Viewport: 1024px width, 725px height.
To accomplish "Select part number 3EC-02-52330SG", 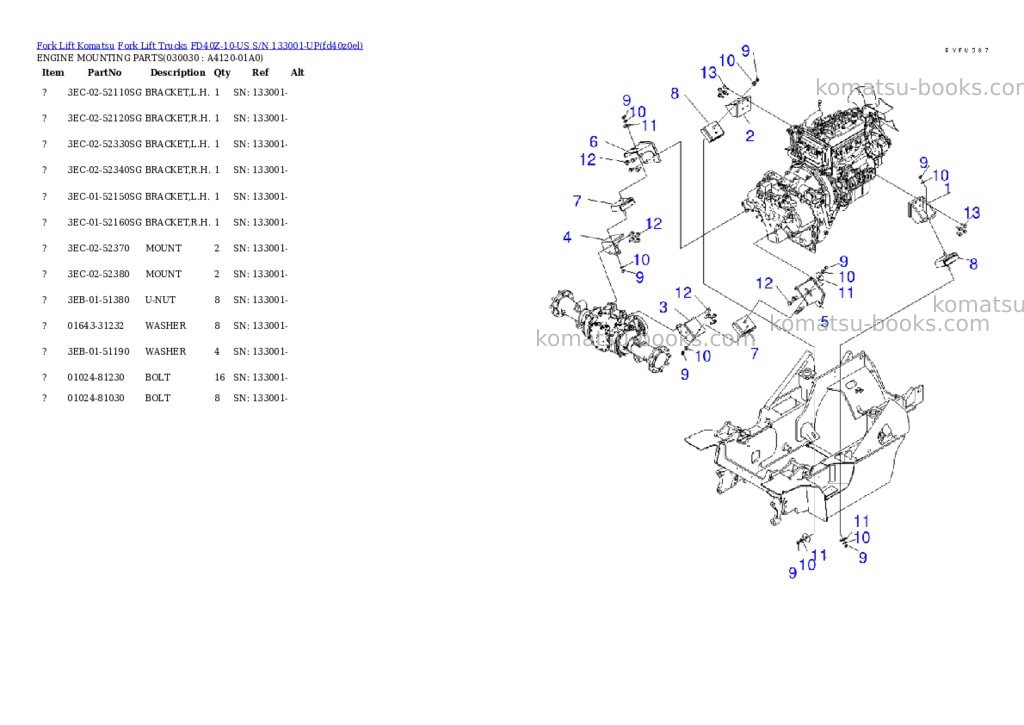I will (104, 144).
